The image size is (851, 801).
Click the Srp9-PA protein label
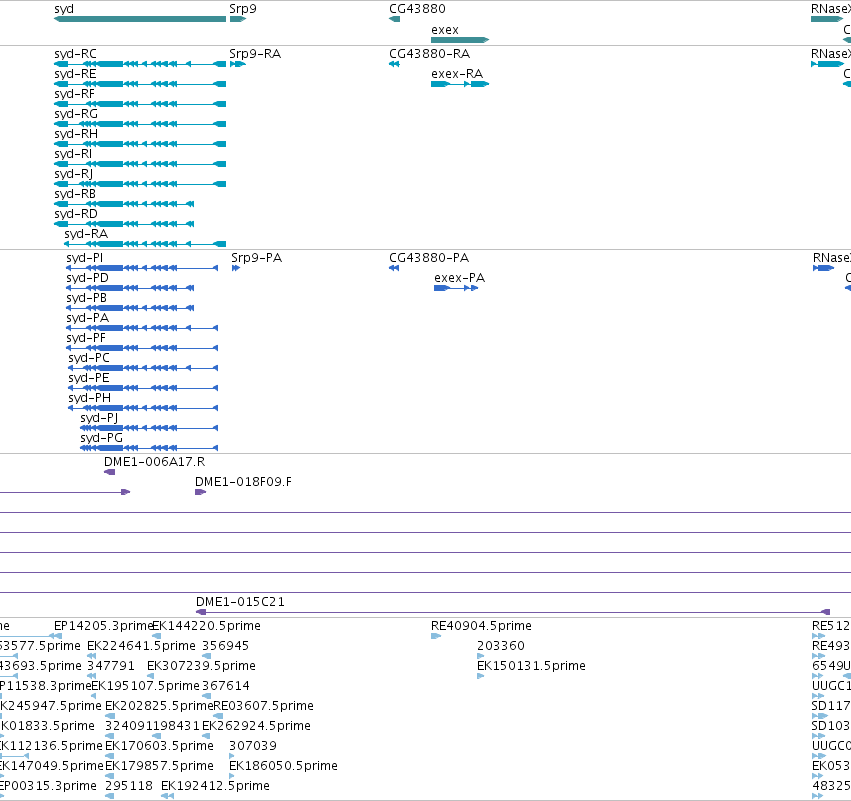[x=257, y=258]
